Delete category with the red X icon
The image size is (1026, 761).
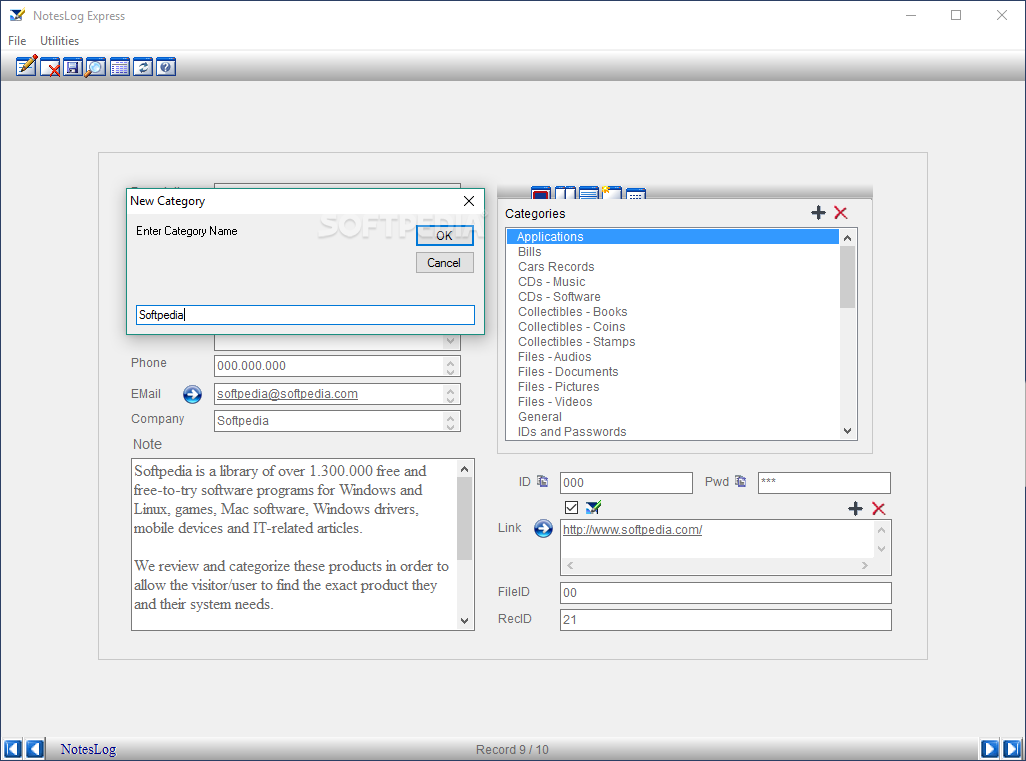pos(841,213)
